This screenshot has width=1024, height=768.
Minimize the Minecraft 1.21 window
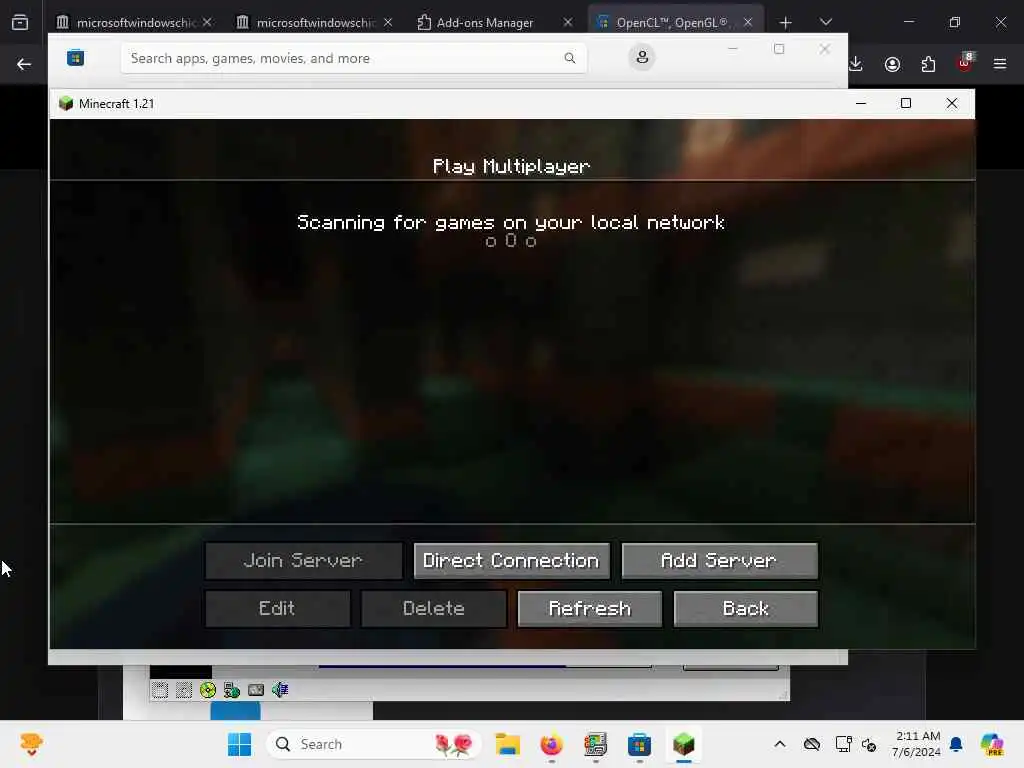click(x=861, y=103)
